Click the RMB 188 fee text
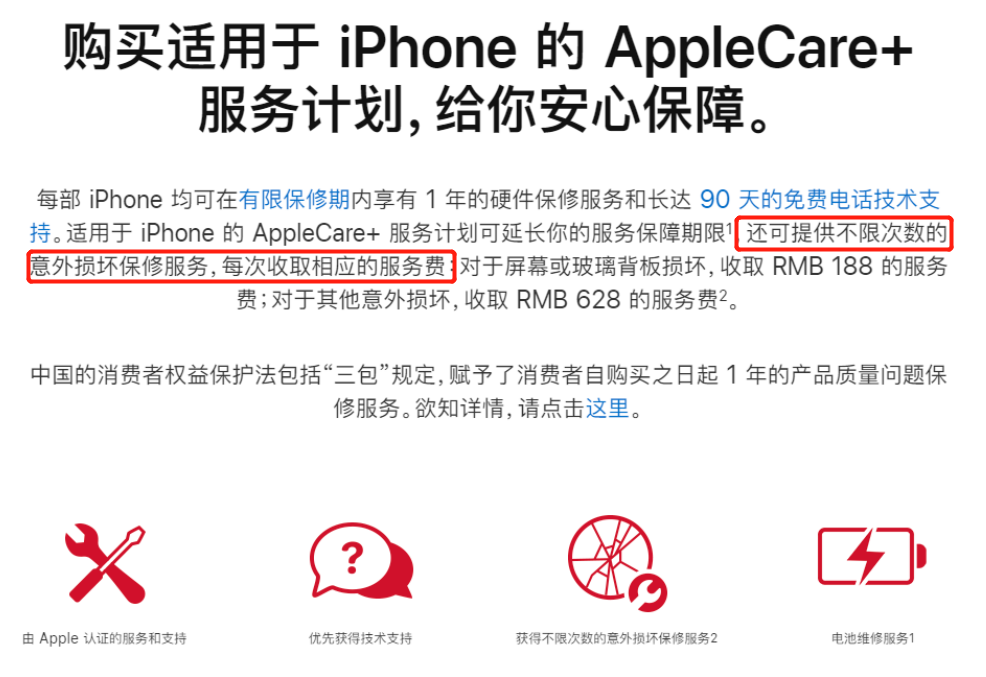Image resolution: width=986 pixels, height=677 pixels. pyautogui.click(x=822, y=267)
